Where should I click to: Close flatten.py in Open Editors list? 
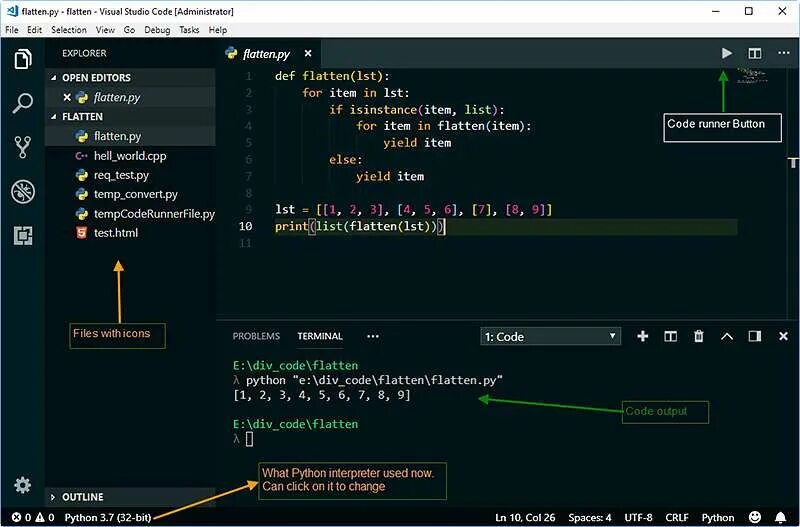tap(67, 97)
